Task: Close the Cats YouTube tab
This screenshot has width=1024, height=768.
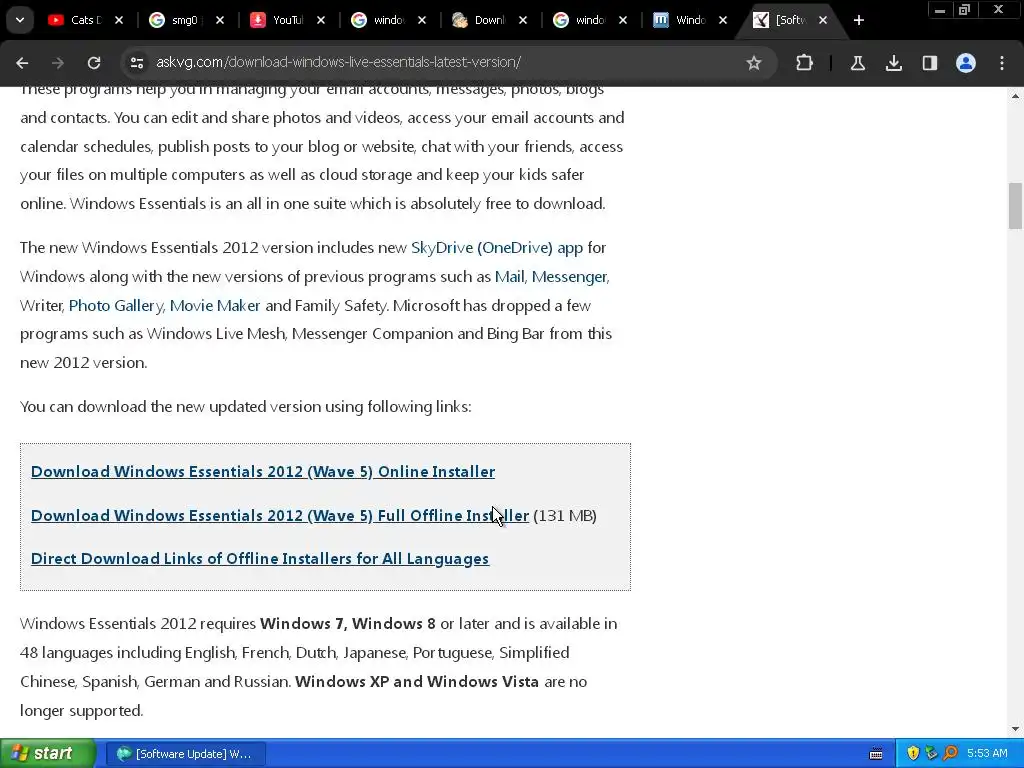Action: pos(119,20)
